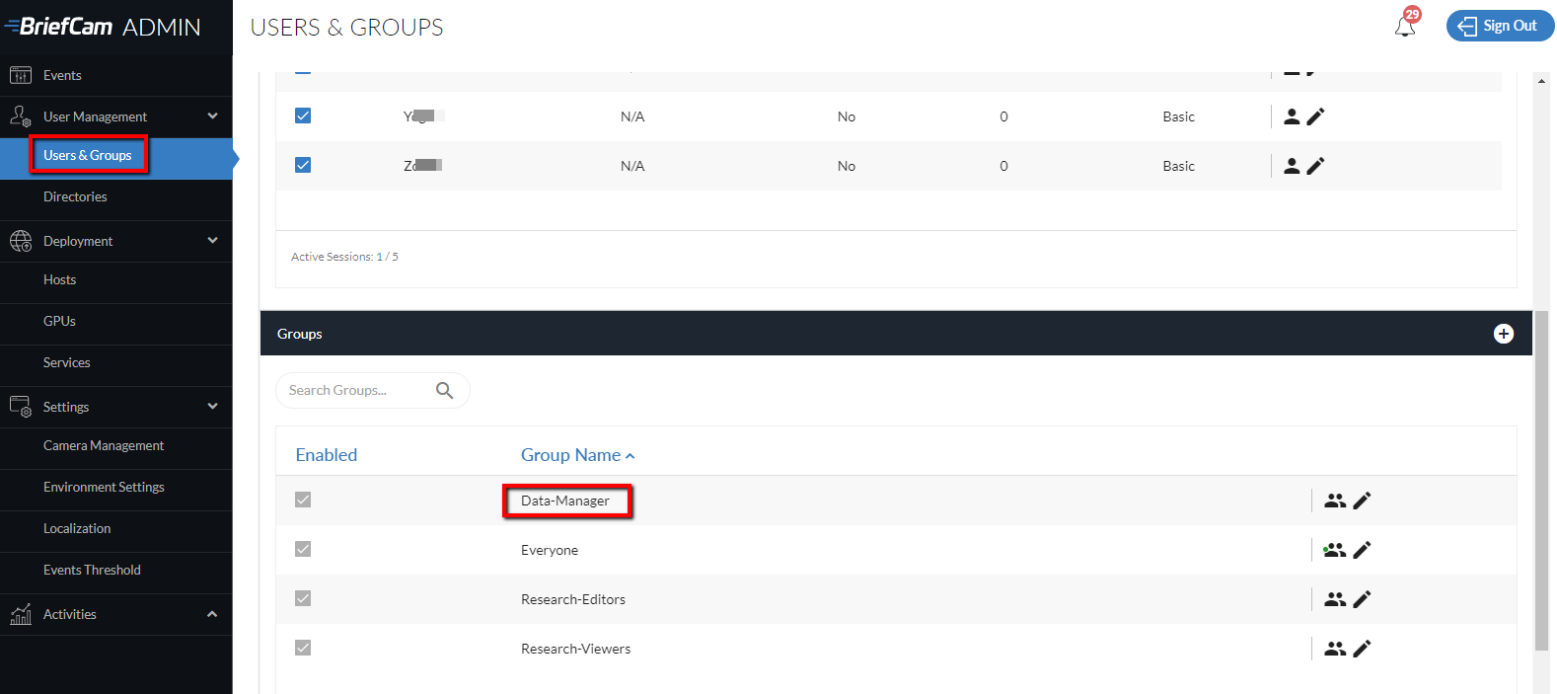Edit the Data-Manager group

[x=1362, y=501]
